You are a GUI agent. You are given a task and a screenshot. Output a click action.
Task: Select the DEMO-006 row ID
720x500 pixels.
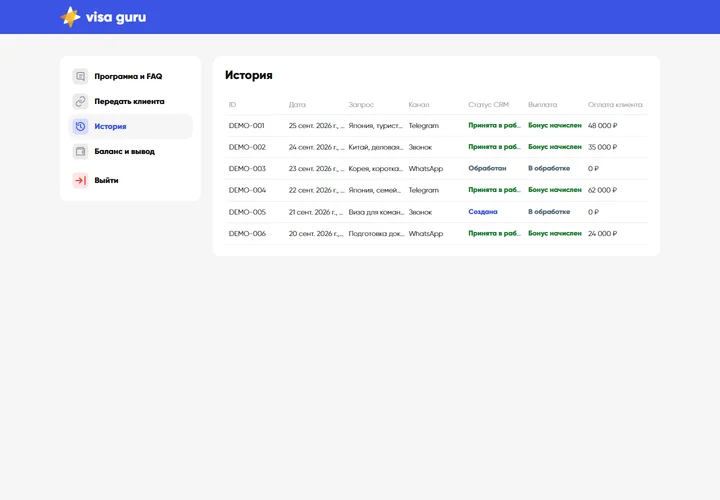click(x=247, y=233)
